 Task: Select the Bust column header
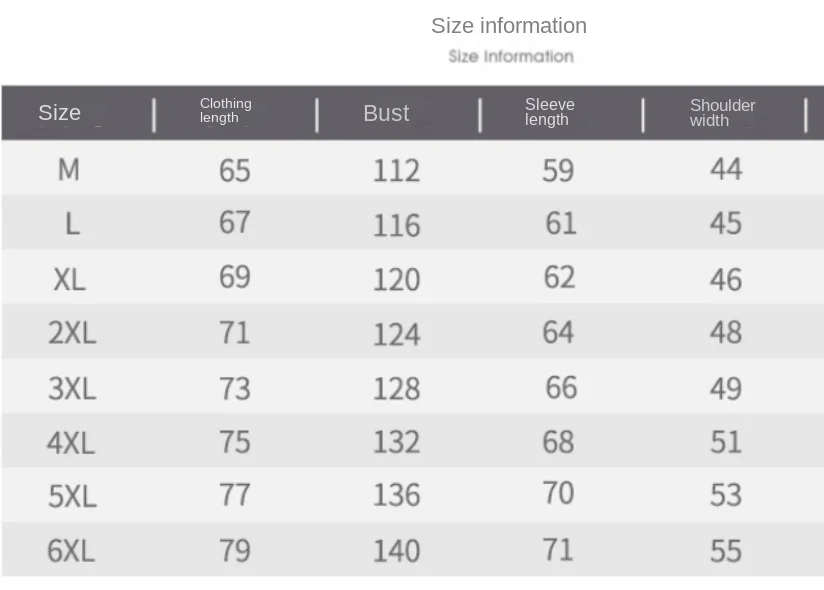coord(386,113)
